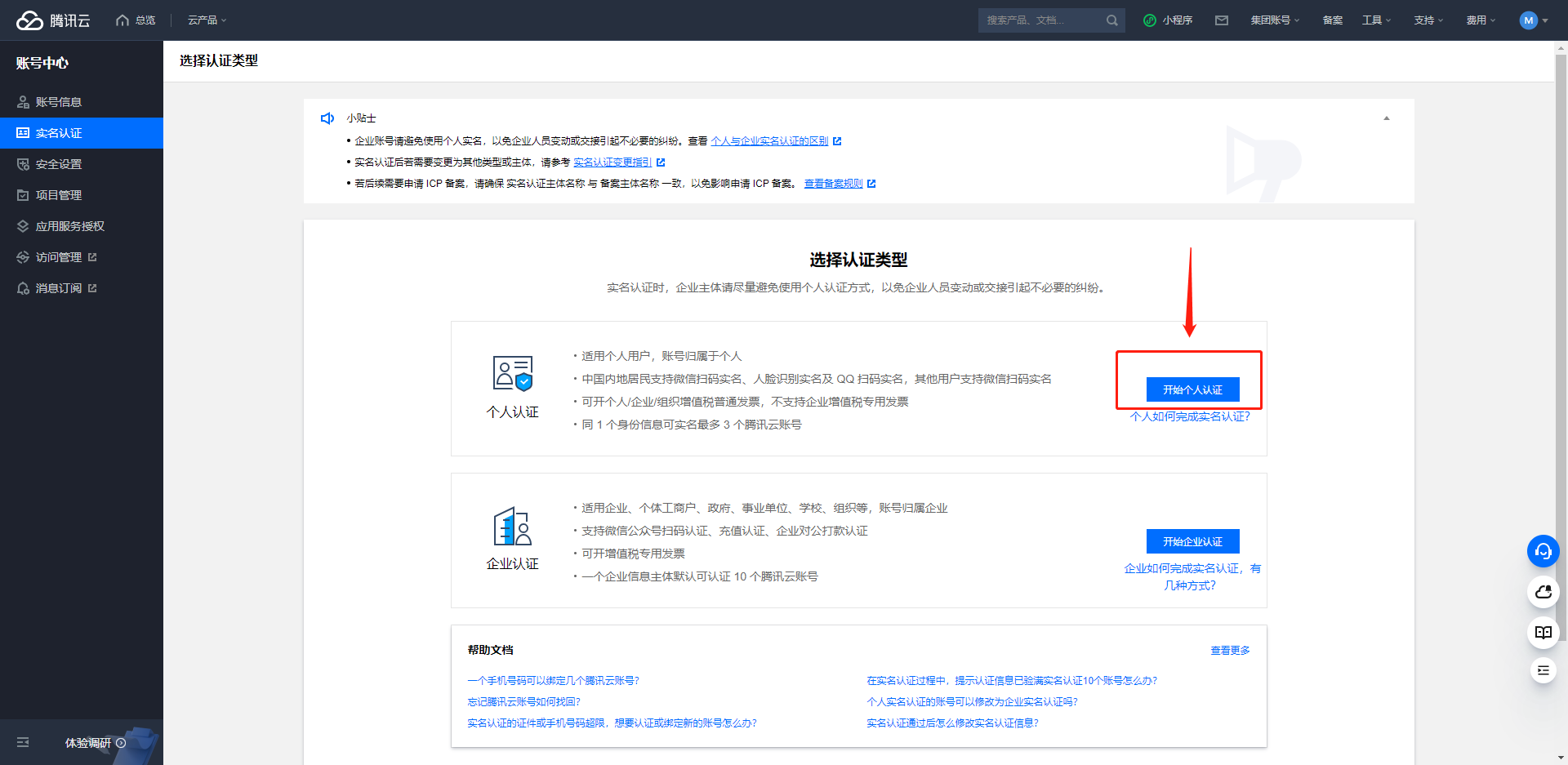
Task: Click the 账号信息 sidebar icon
Action: click(x=23, y=102)
